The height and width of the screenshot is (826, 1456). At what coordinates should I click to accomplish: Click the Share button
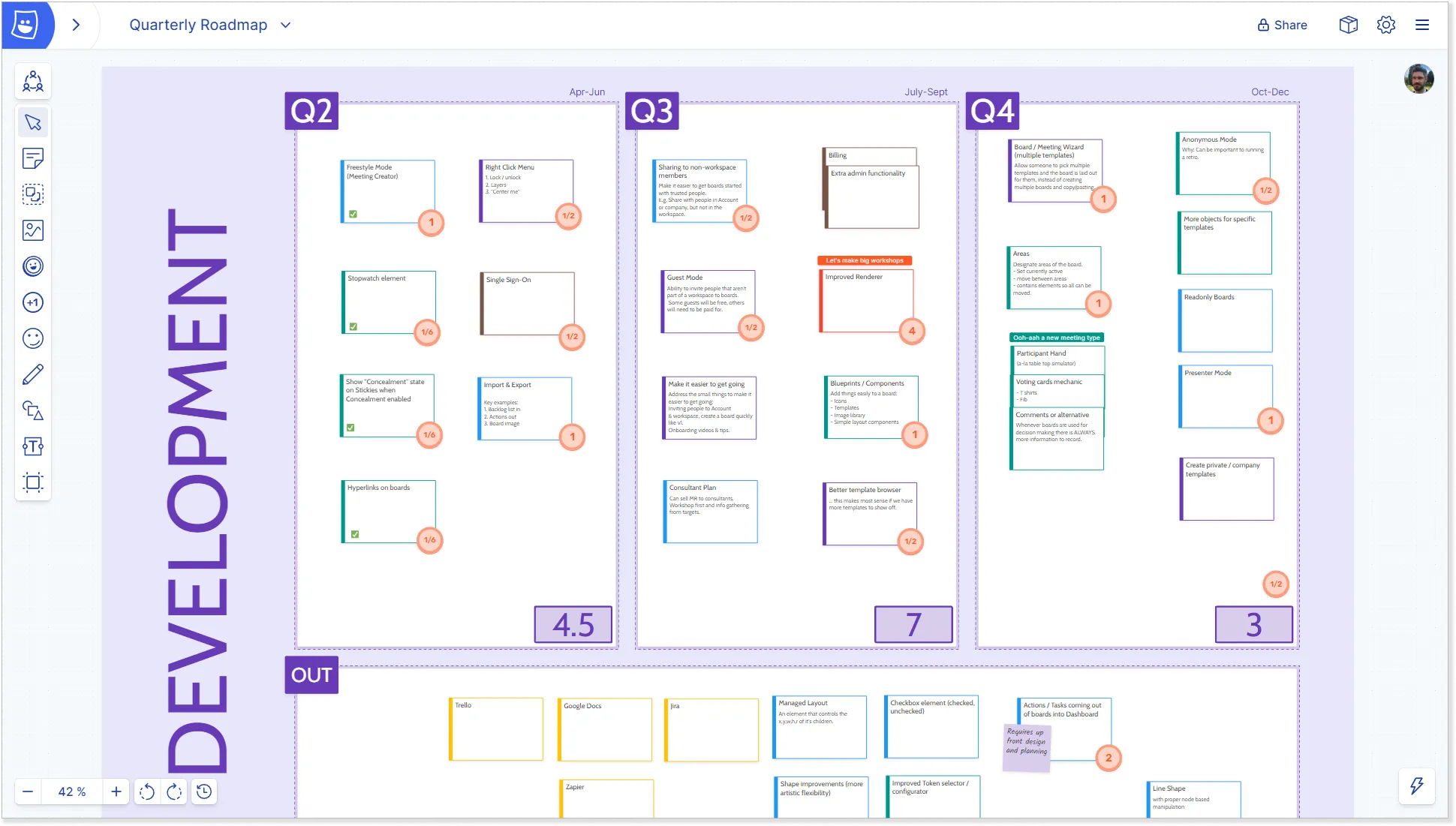1282,25
